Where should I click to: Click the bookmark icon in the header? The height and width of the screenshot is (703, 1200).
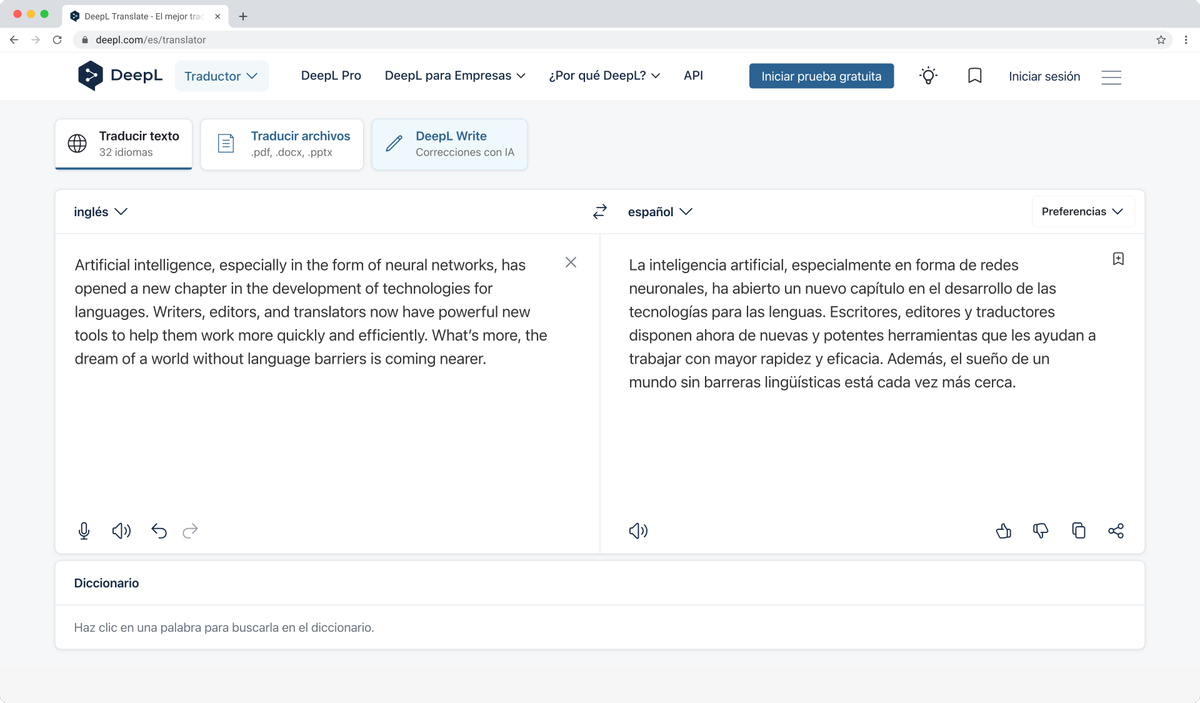point(974,75)
